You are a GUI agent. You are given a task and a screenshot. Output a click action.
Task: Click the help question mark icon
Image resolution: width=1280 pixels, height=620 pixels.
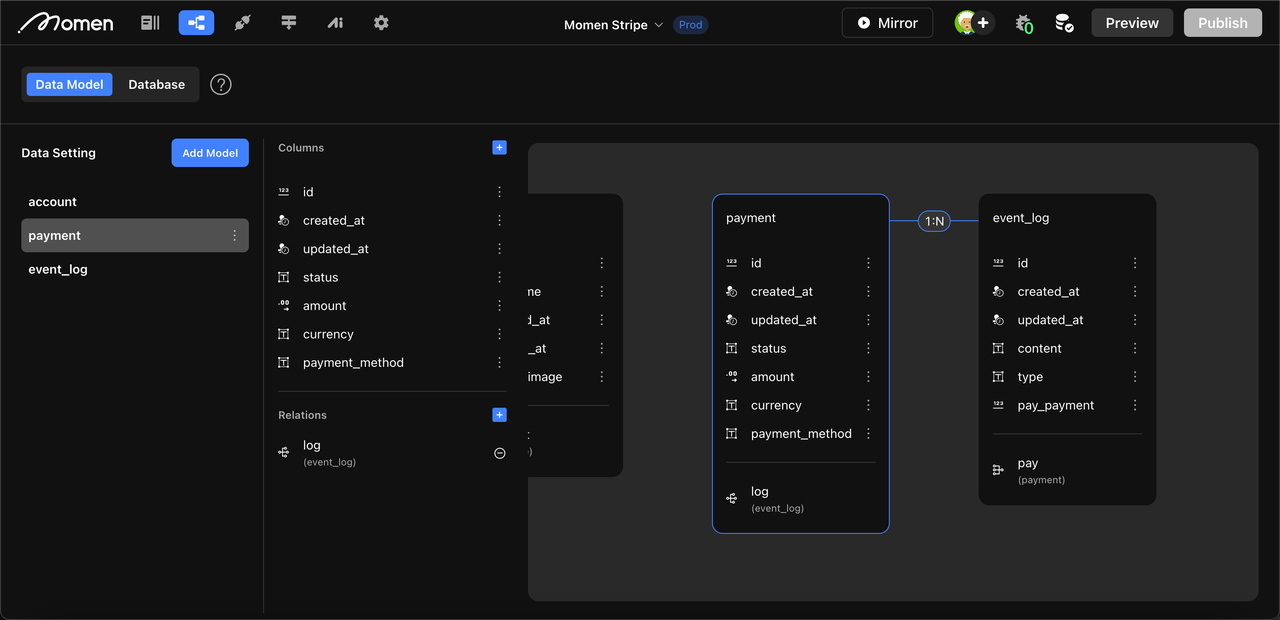pyautogui.click(x=221, y=85)
